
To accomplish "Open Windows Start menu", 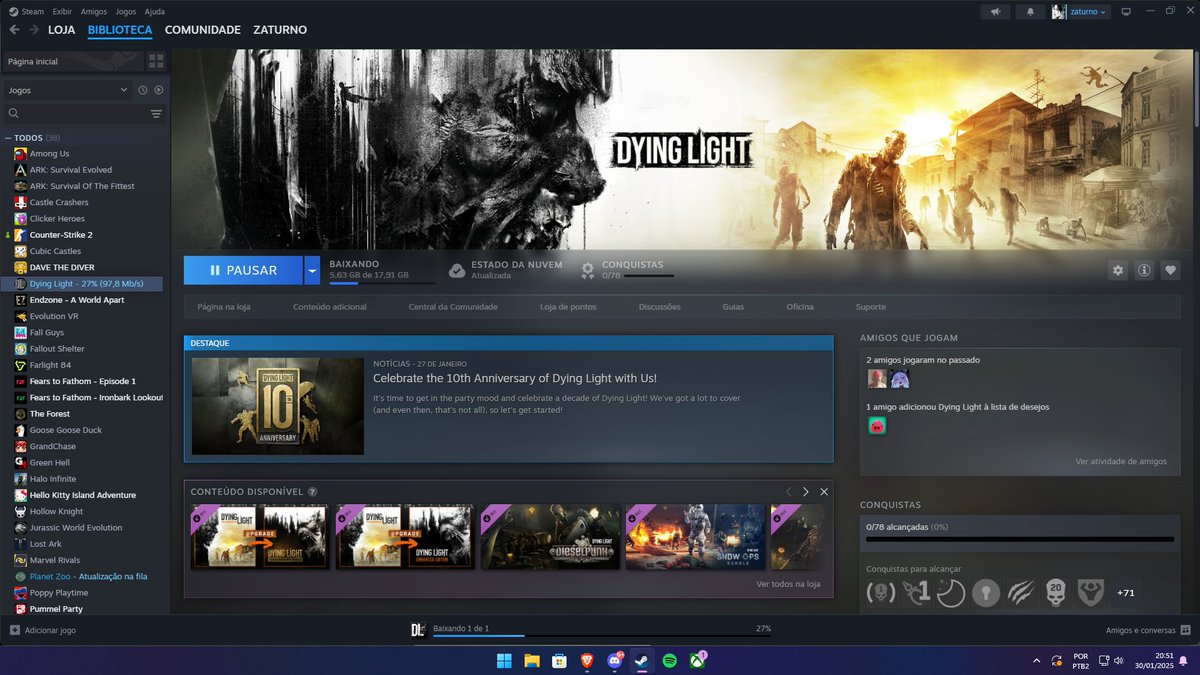I will 504,661.
